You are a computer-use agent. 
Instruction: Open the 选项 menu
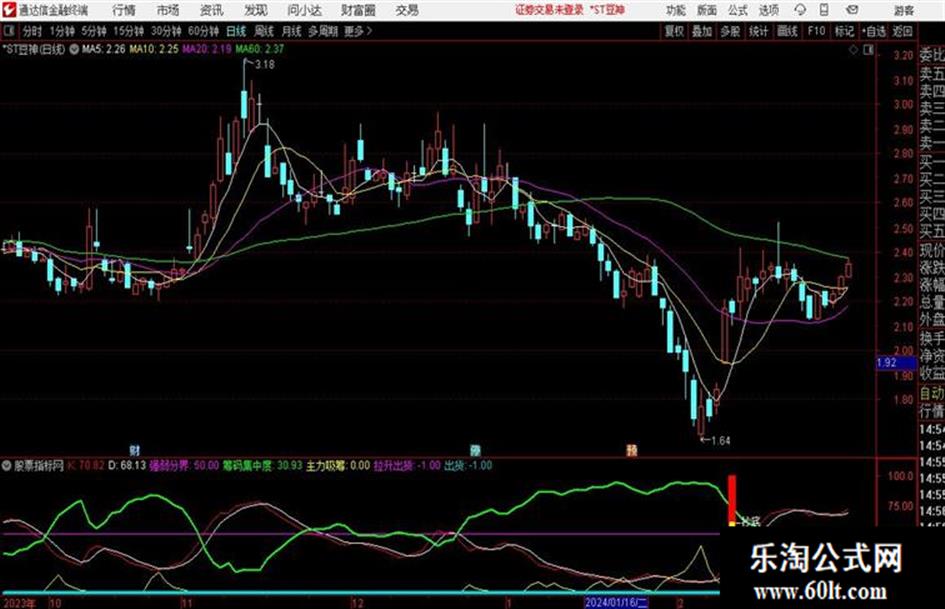769,10
